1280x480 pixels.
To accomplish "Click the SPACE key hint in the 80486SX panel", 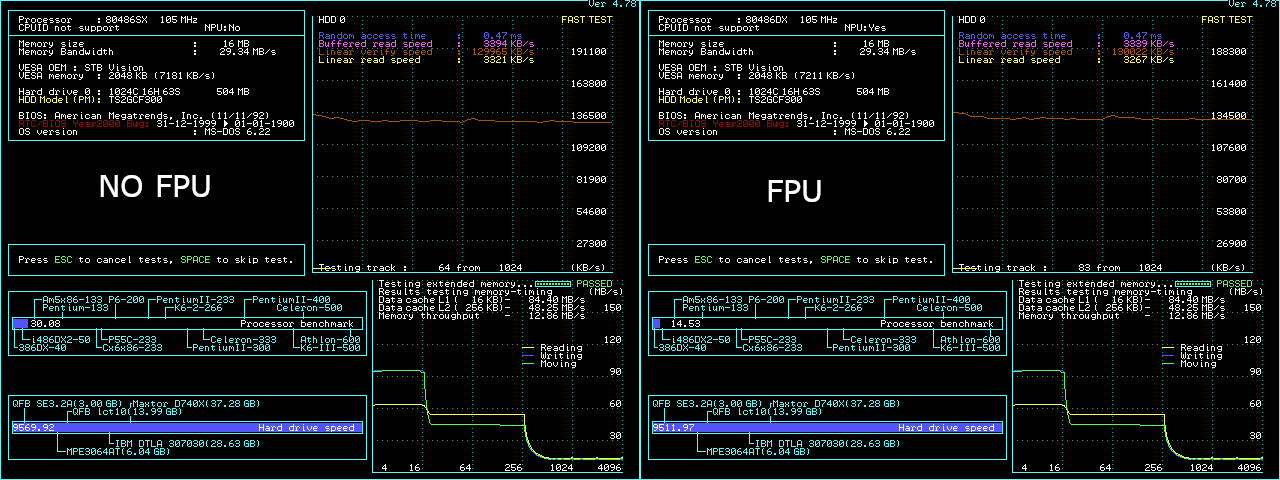I will coord(195,260).
